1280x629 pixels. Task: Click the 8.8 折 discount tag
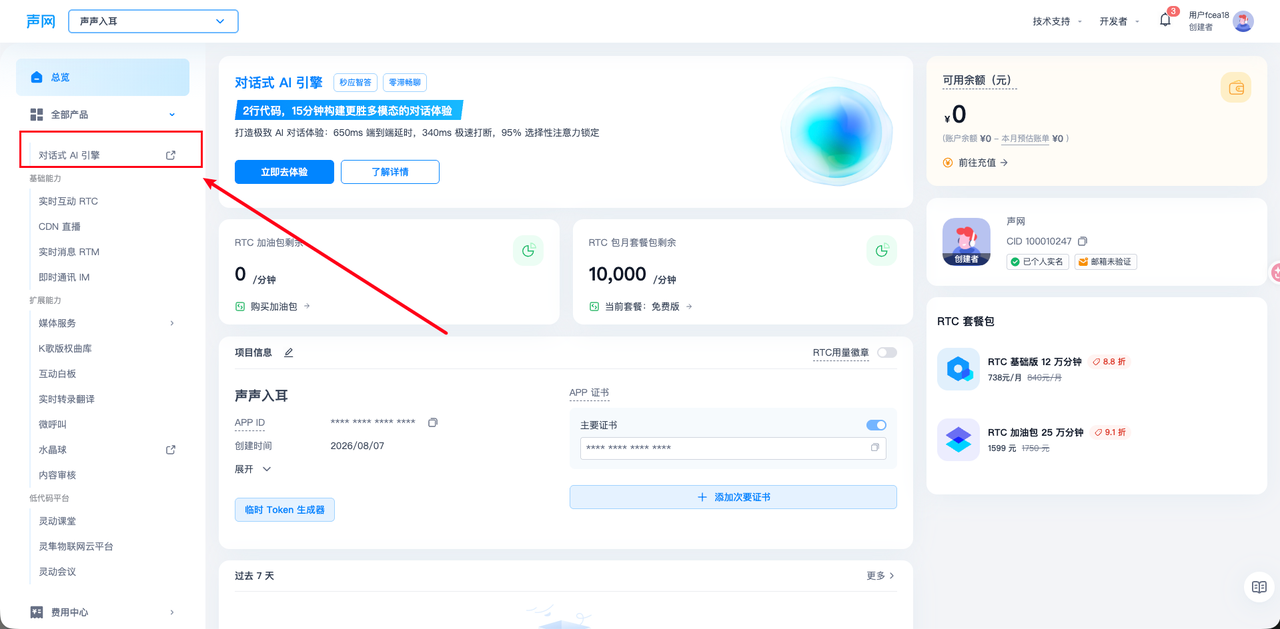1109,362
